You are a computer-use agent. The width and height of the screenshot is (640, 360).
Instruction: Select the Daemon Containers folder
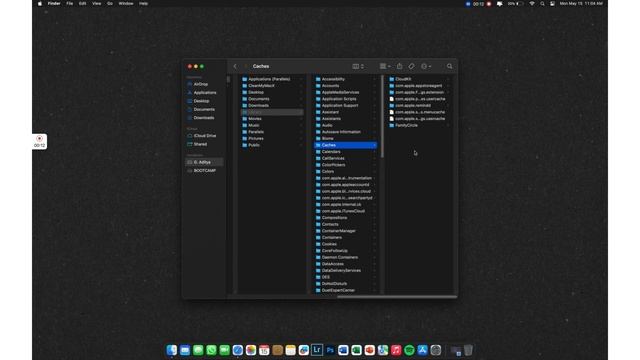[x=345, y=257]
